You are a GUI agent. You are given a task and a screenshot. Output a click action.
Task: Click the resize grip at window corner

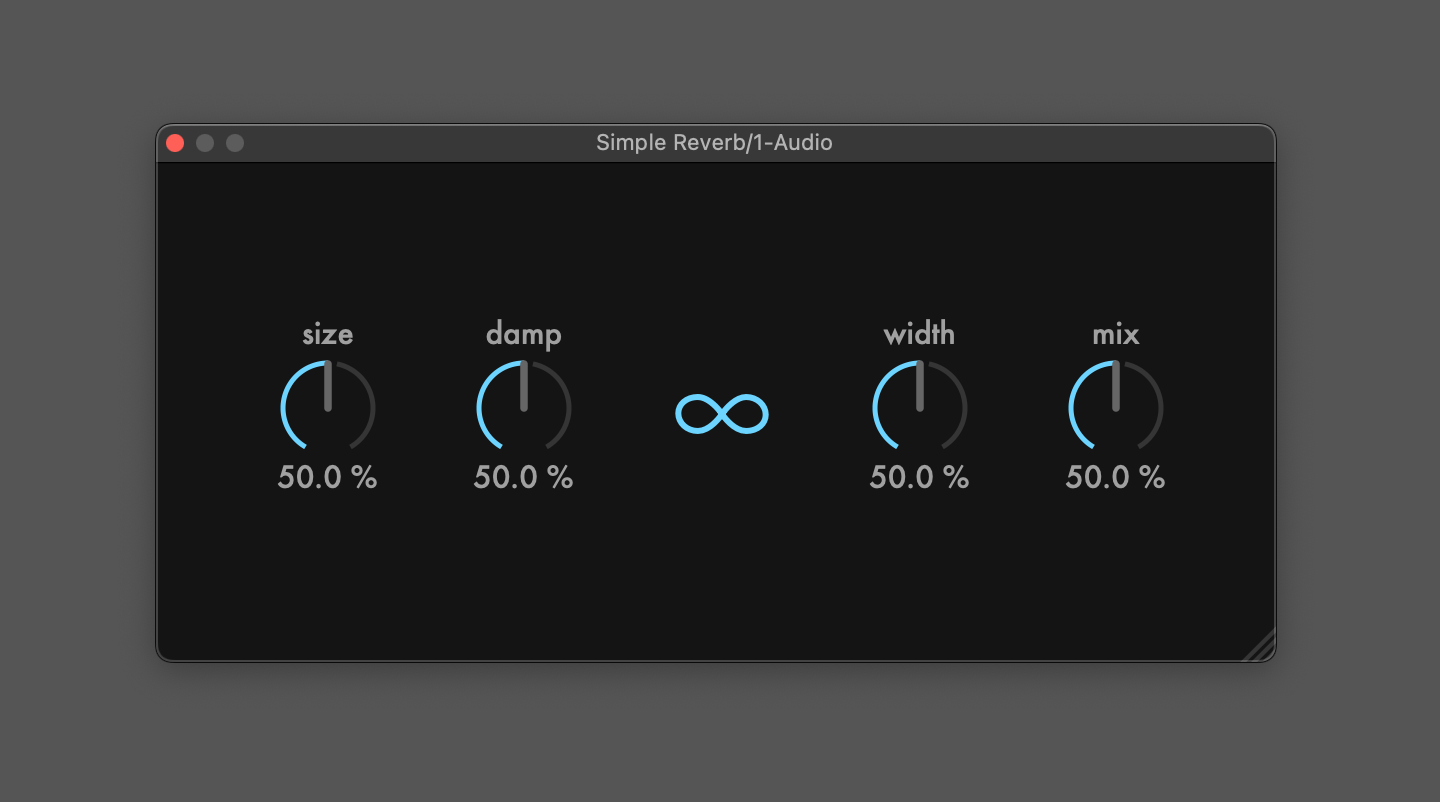tap(1259, 646)
